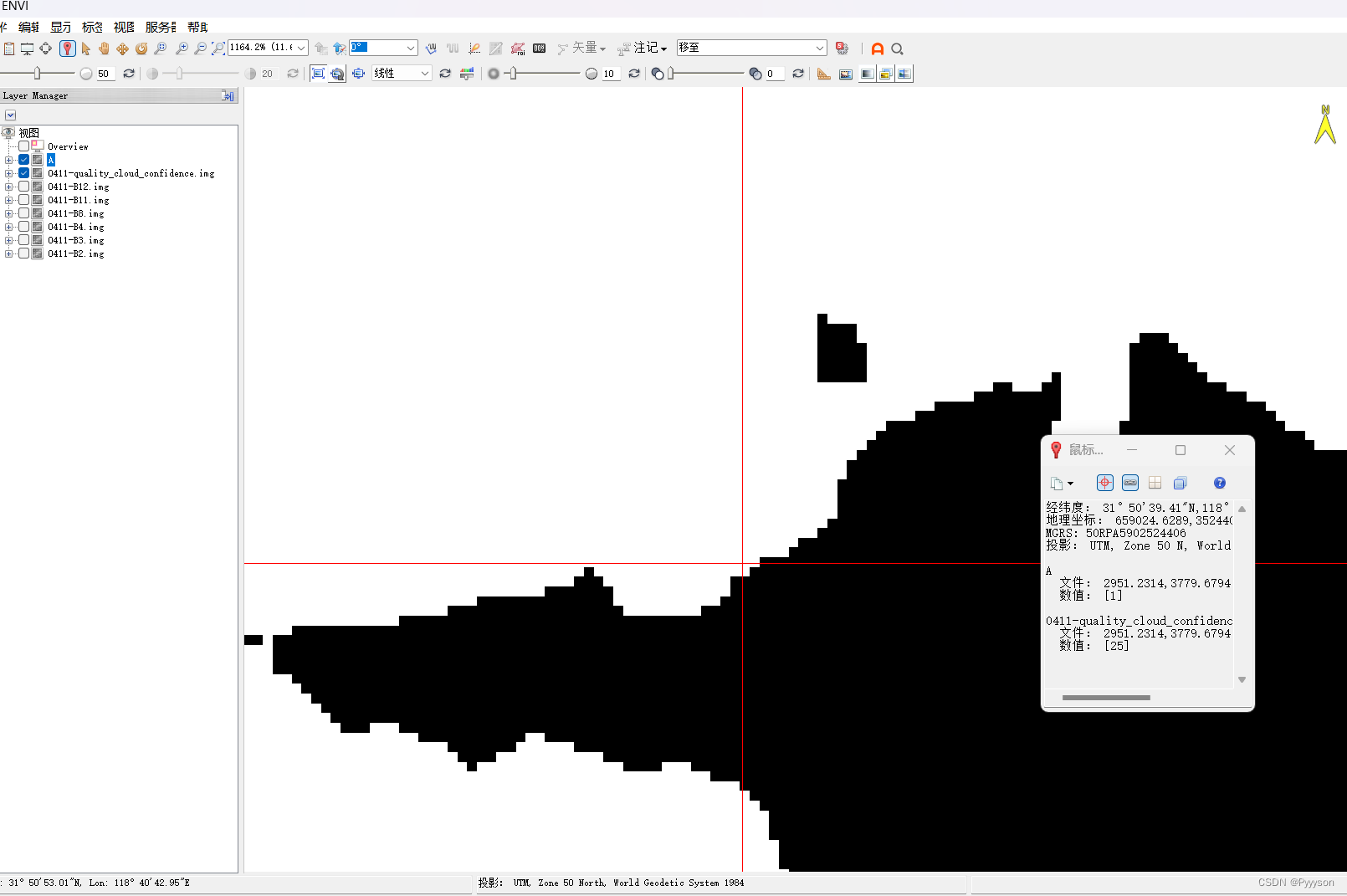The image size is (1347, 896).
Task: Open the 标签 menu
Action: pos(93,27)
